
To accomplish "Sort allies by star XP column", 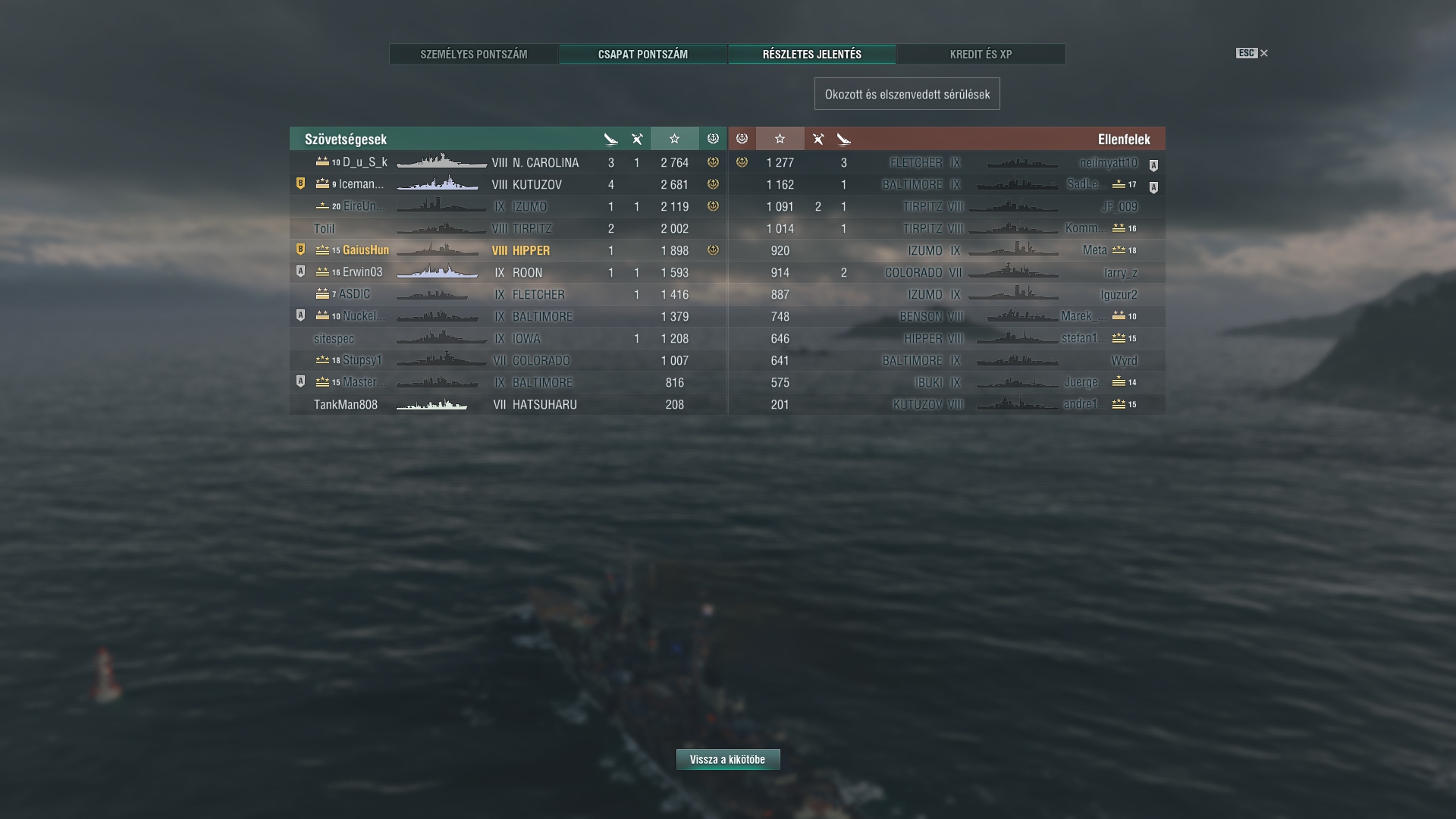I will coord(674,139).
